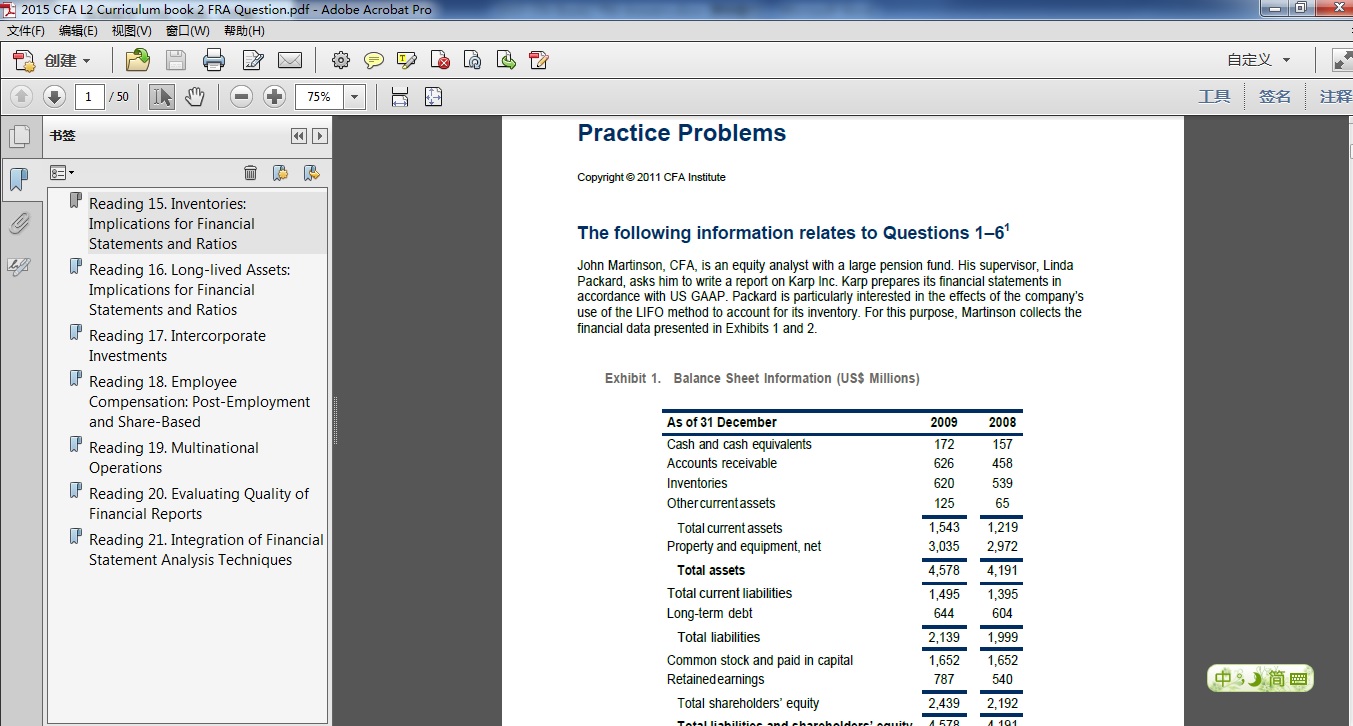
Task: Go to next page with down arrow
Action: click(54, 96)
